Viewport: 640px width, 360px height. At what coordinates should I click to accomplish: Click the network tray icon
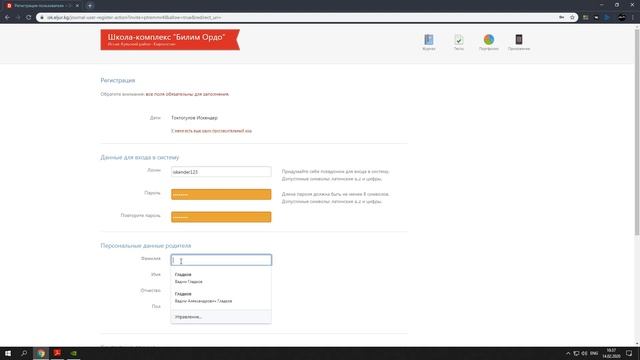[576, 353]
